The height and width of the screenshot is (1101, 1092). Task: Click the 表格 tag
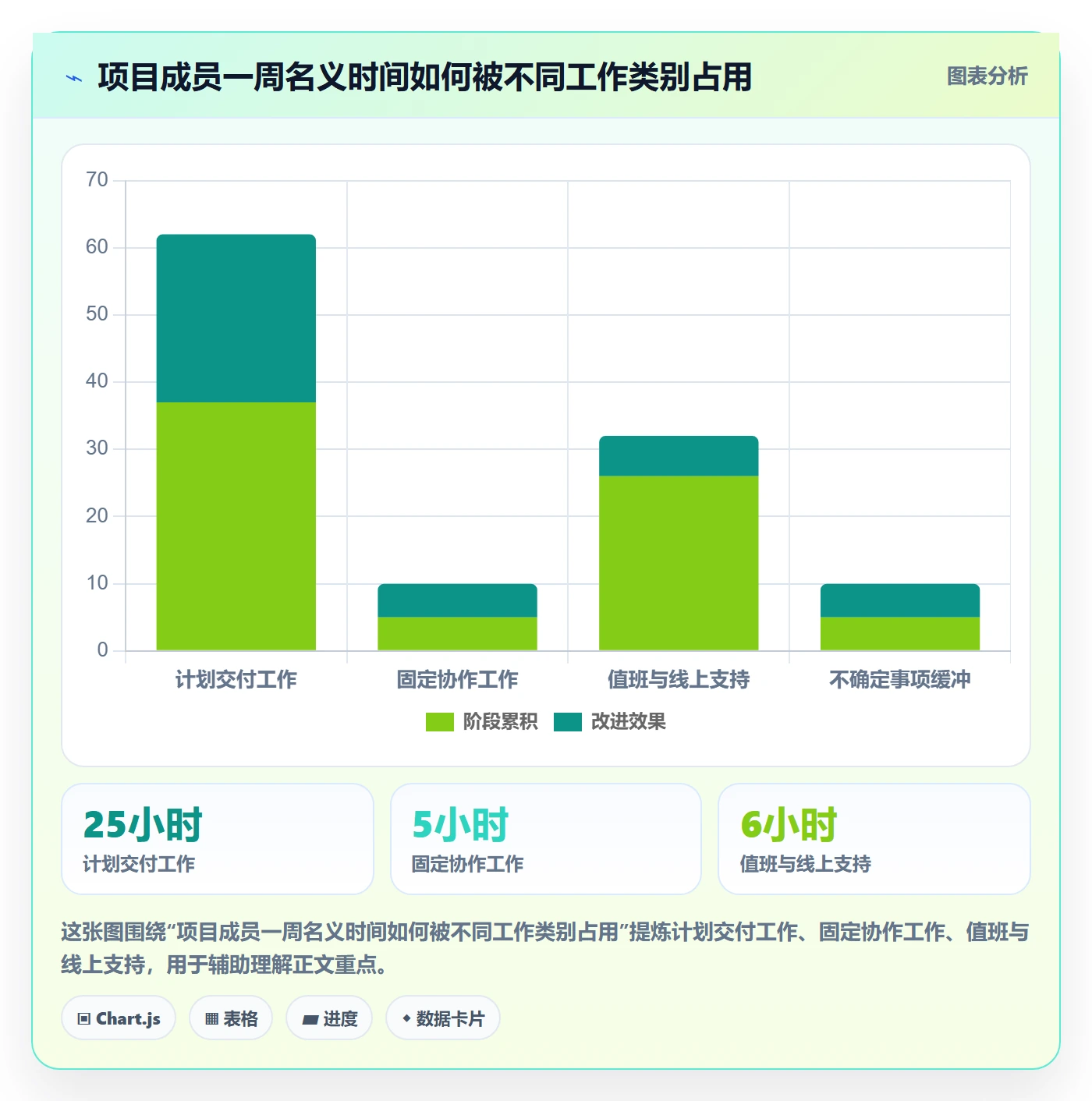point(231,1018)
